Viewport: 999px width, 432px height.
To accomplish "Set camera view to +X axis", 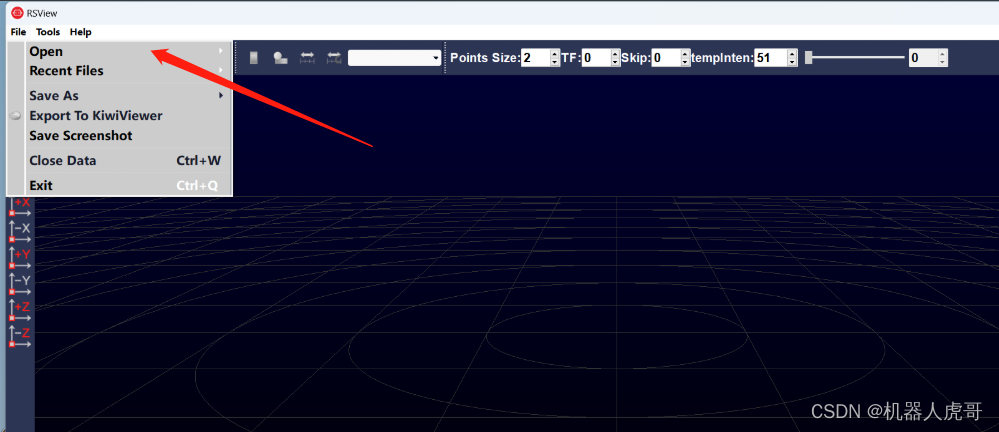I will point(19,206).
